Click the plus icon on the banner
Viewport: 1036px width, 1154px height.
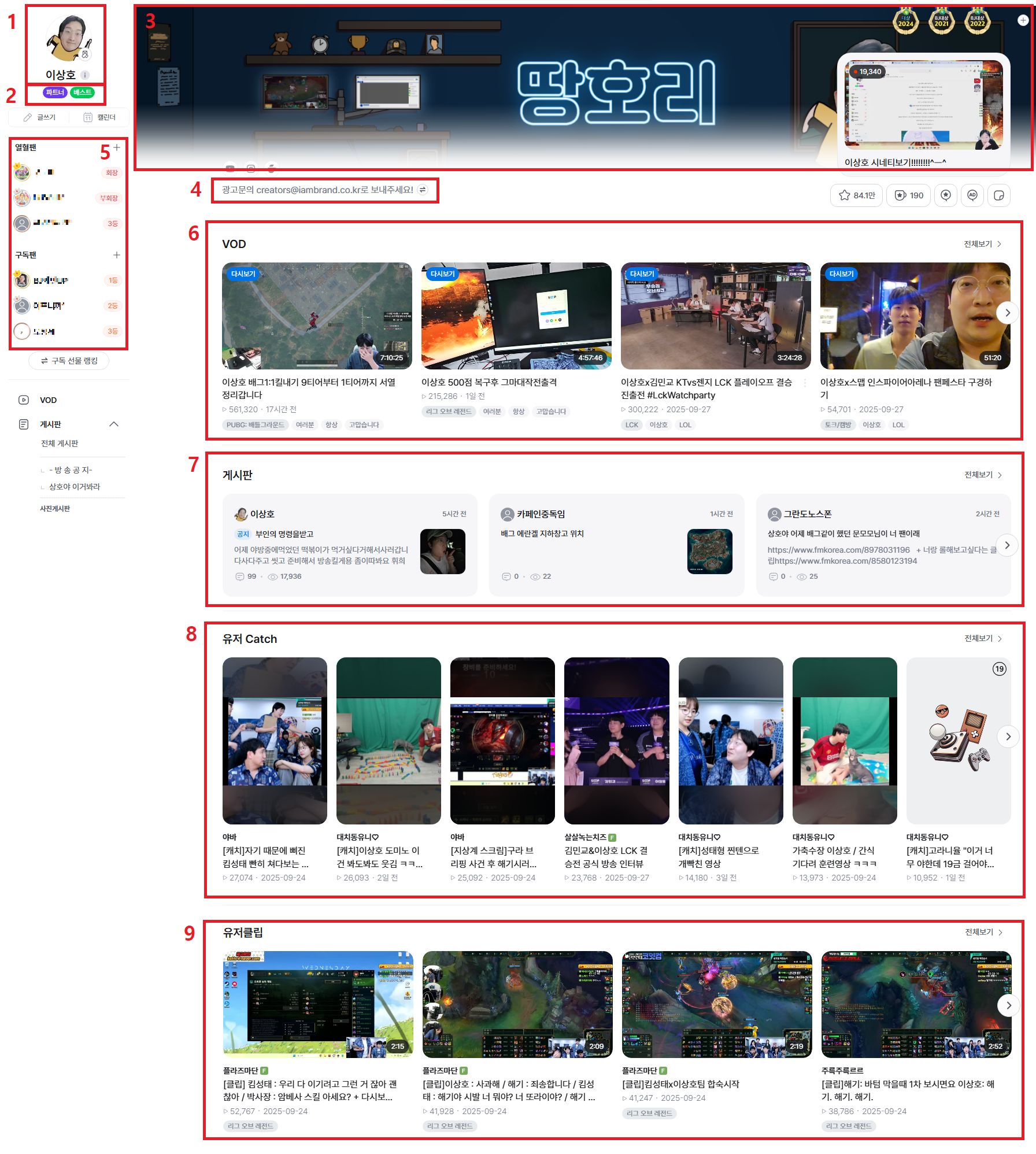[x=1023, y=20]
